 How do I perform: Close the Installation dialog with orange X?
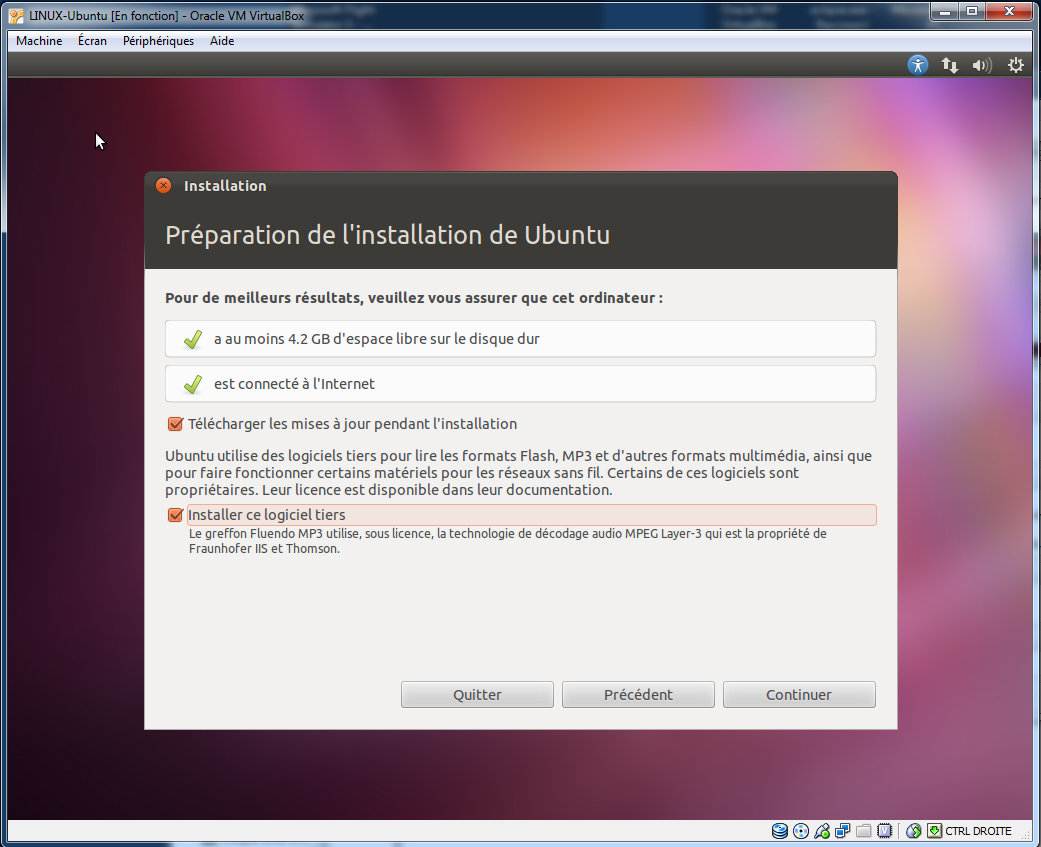pyautogui.click(x=163, y=186)
